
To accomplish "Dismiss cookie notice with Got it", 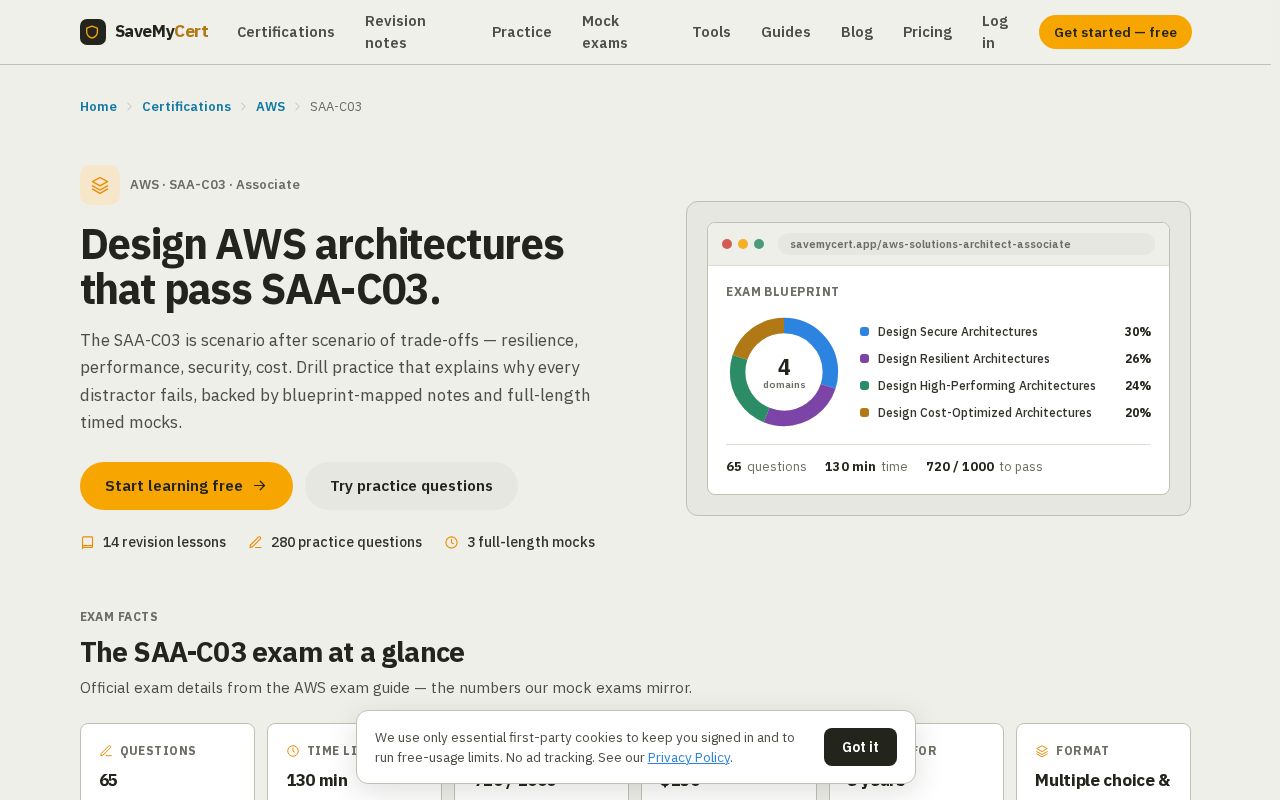I will (860, 747).
